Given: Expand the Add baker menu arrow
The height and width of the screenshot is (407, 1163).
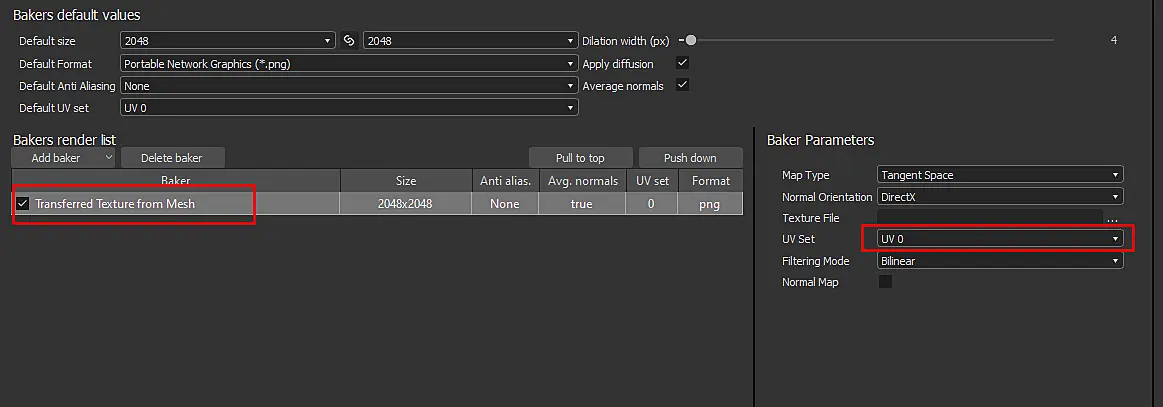Looking at the screenshot, I should click(x=108, y=157).
